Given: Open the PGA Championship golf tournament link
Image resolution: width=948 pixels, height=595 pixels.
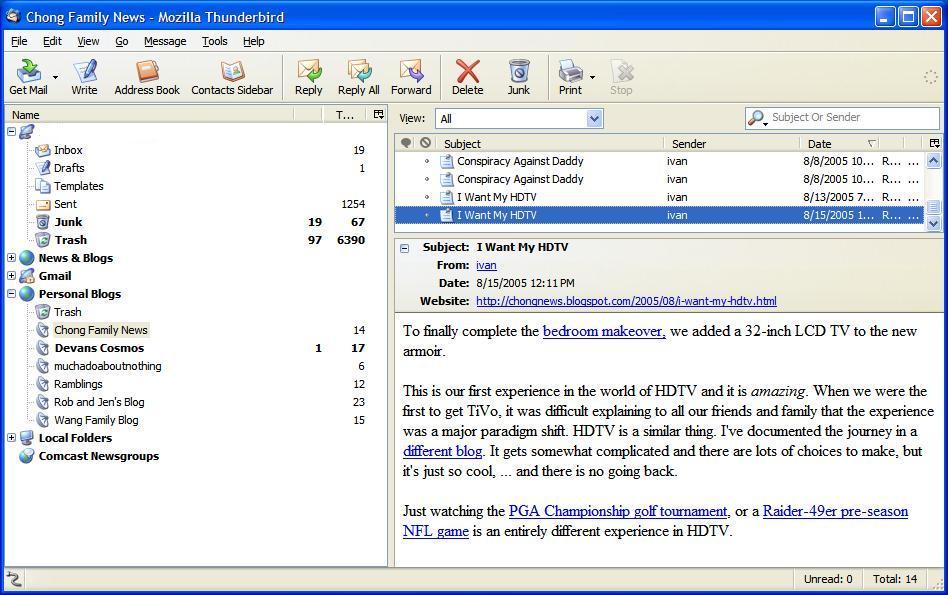Looking at the screenshot, I should (x=618, y=511).
